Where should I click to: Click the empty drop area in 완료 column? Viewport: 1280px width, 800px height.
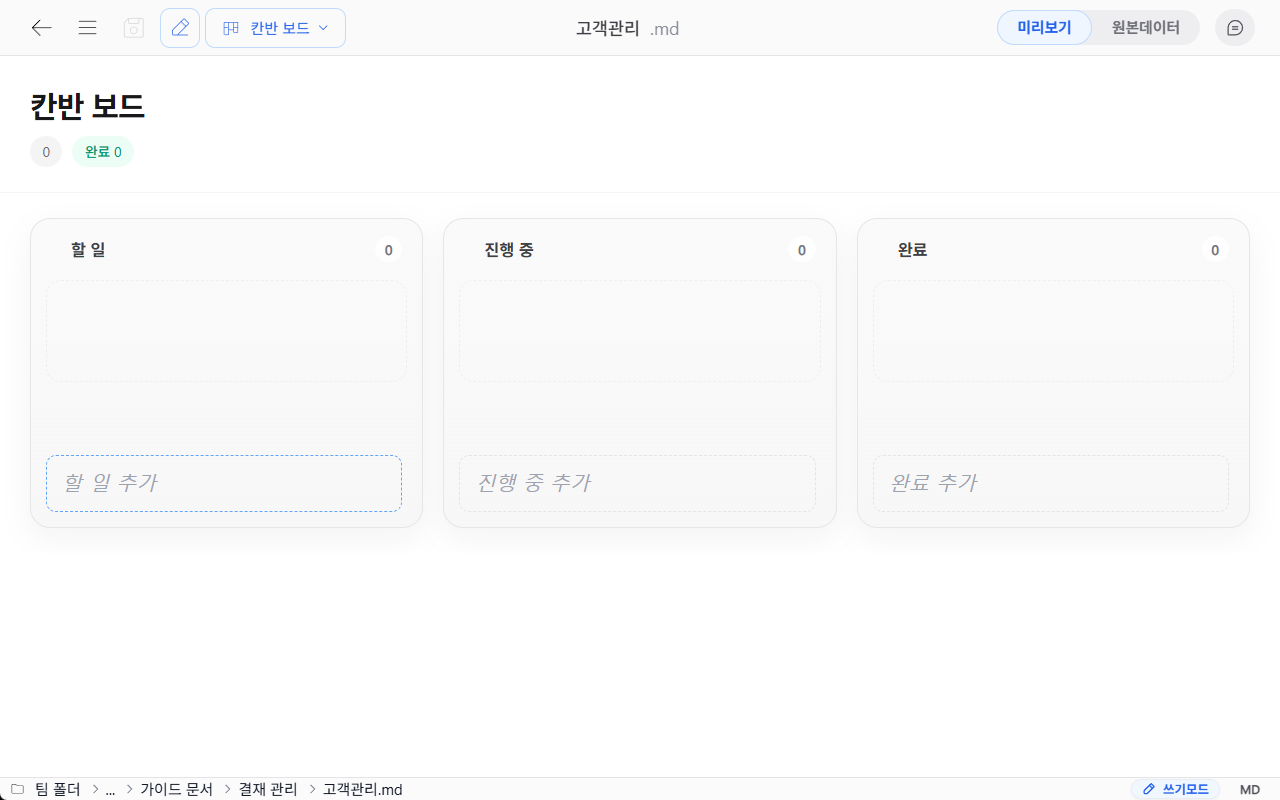1053,331
